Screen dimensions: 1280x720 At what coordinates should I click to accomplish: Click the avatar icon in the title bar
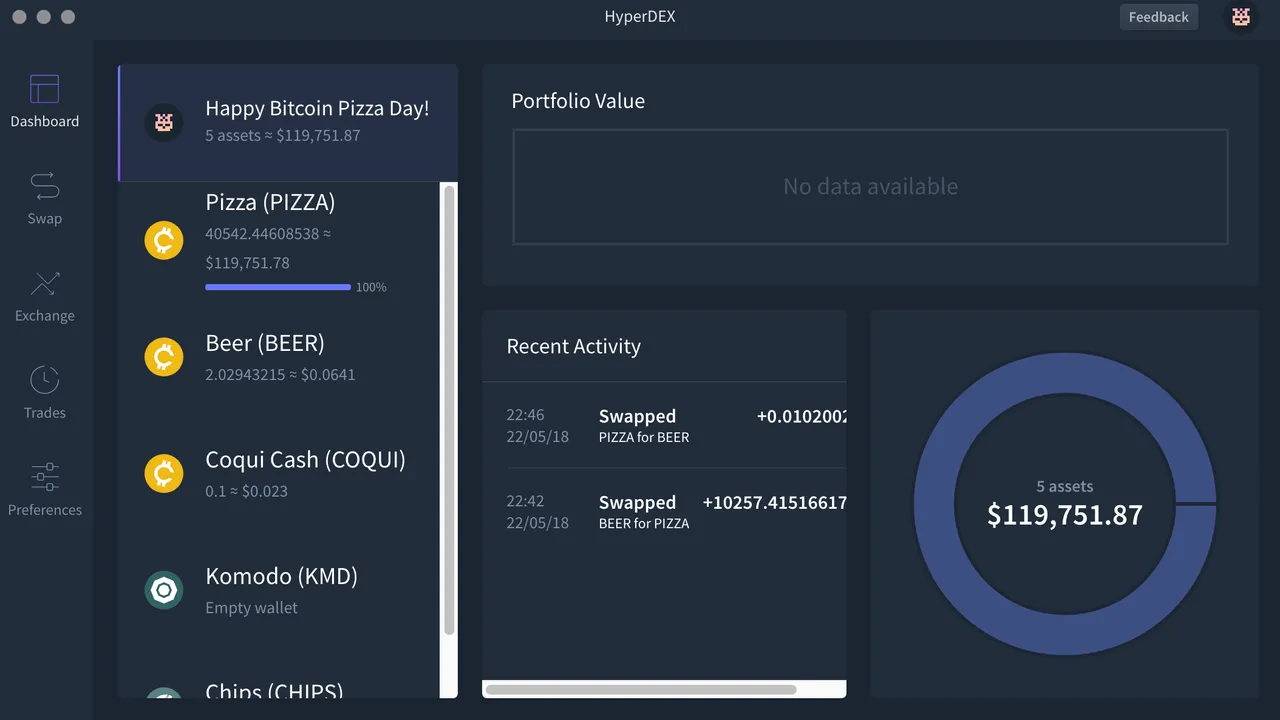[1241, 17]
